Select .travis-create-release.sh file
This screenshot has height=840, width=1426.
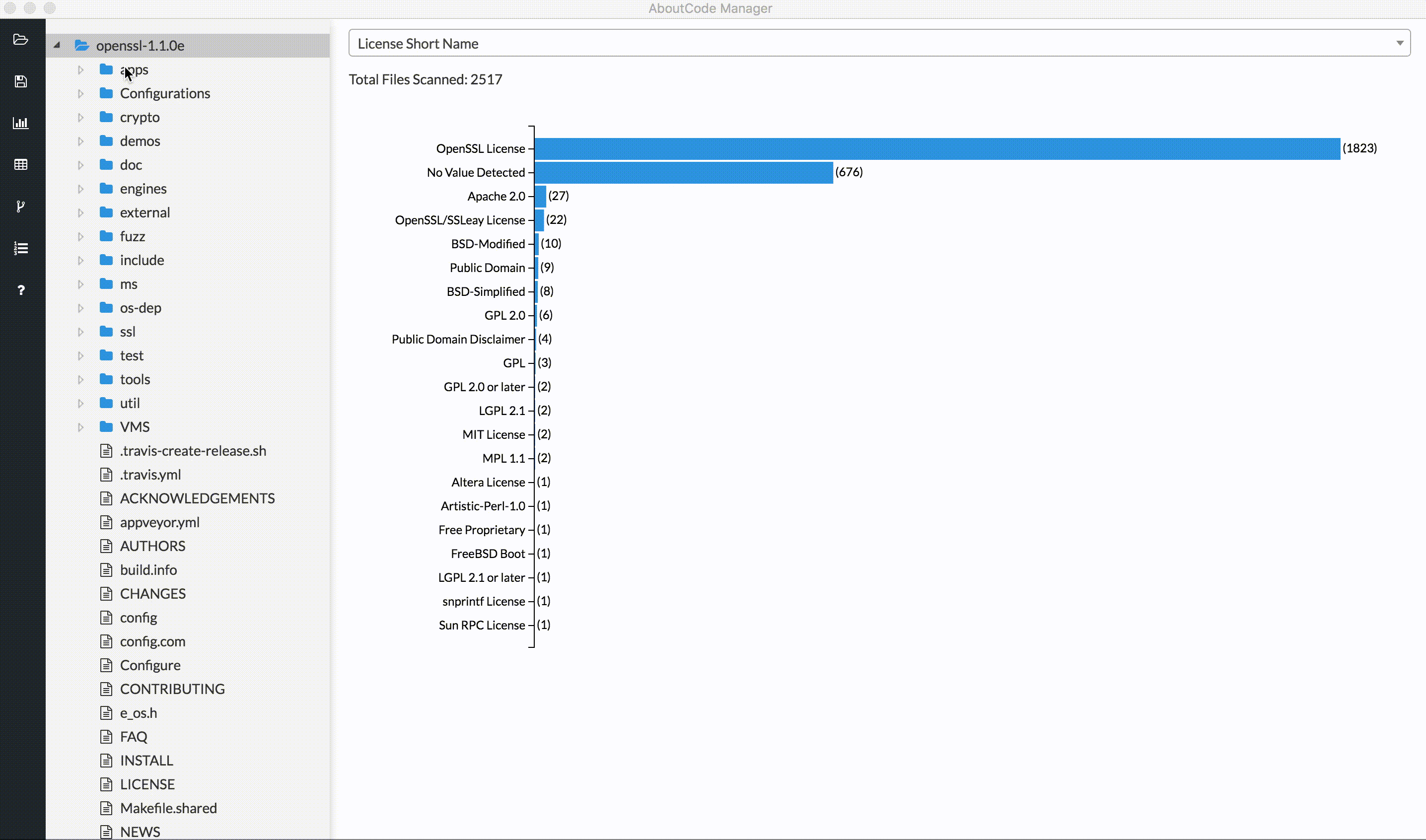(193, 451)
